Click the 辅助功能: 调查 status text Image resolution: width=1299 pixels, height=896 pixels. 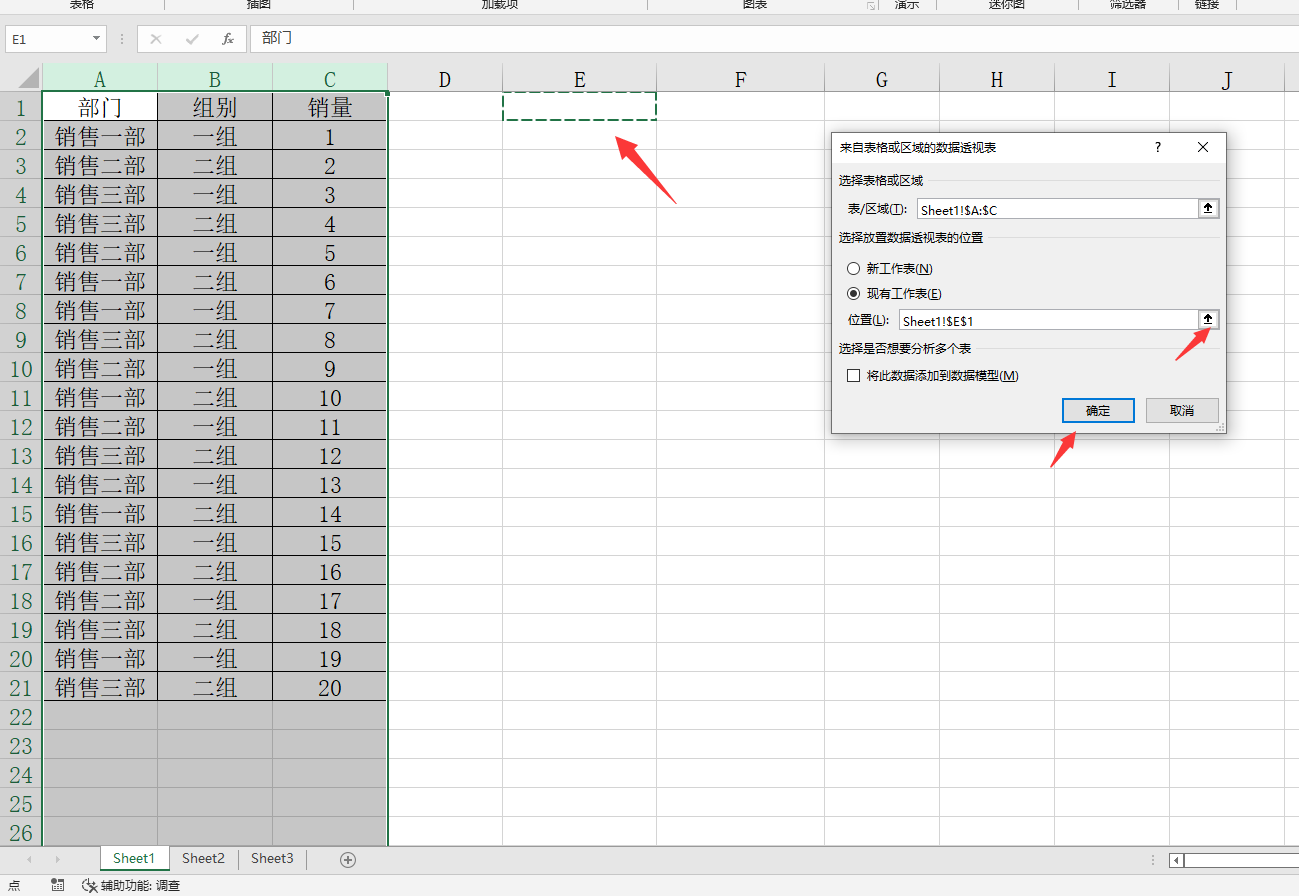(x=140, y=885)
